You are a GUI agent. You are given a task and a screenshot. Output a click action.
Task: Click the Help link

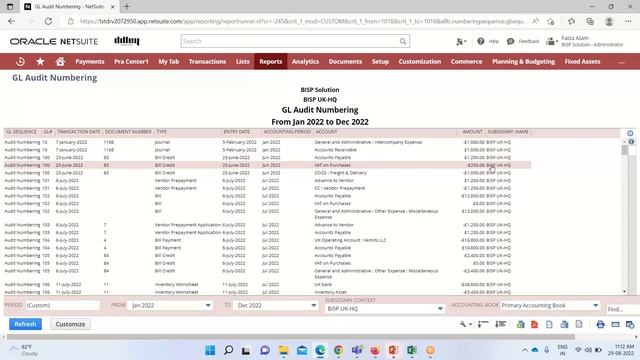[493, 41]
